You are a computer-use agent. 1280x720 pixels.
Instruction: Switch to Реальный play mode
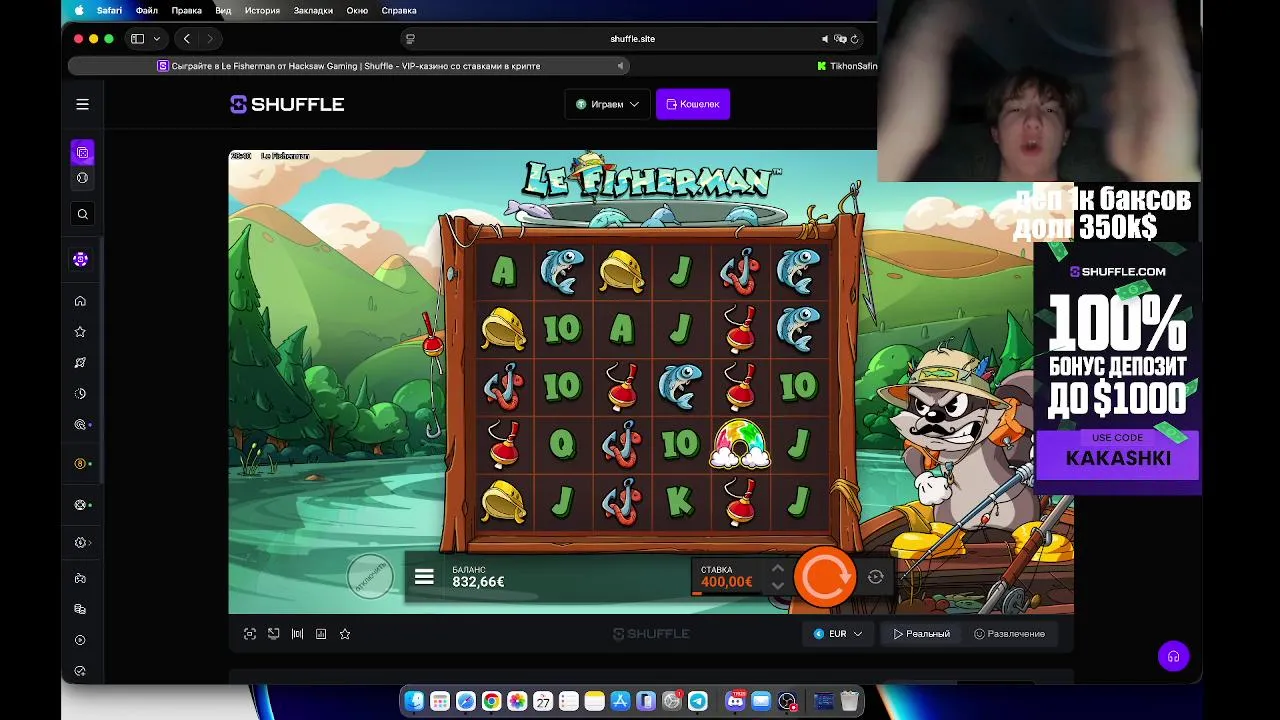coord(922,634)
